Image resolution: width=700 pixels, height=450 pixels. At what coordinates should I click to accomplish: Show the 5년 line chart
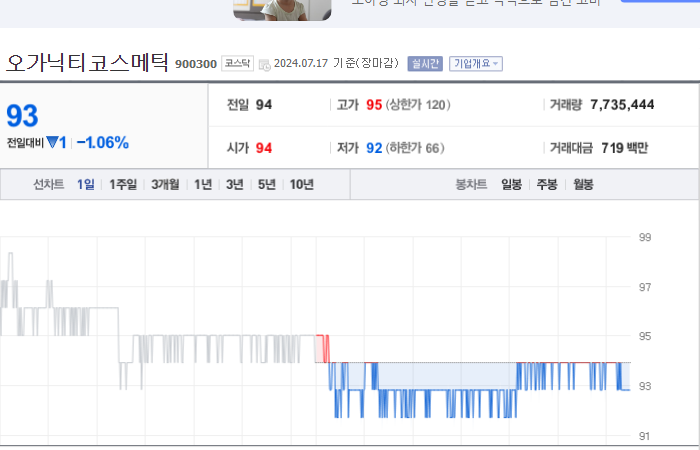point(267,184)
